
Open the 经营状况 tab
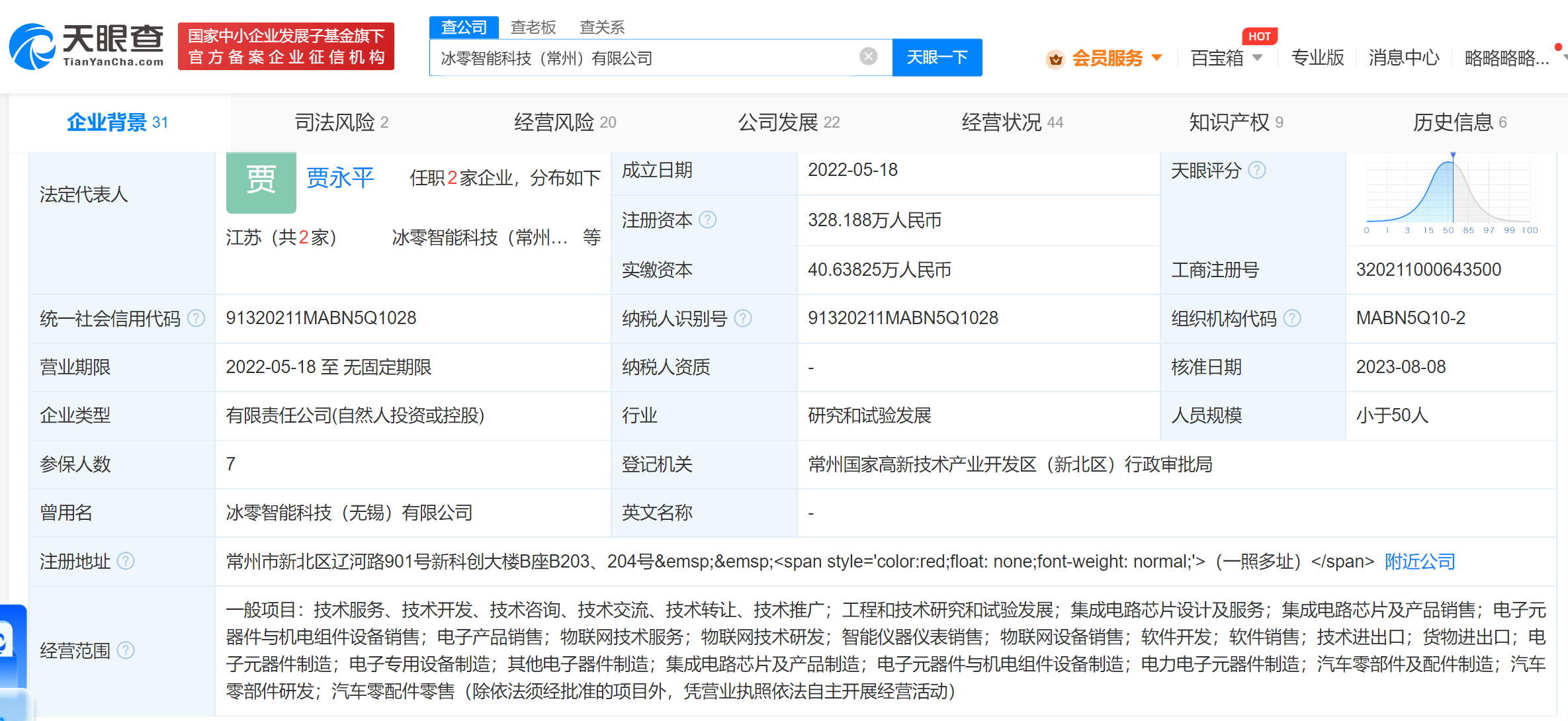[x=1012, y=122]
